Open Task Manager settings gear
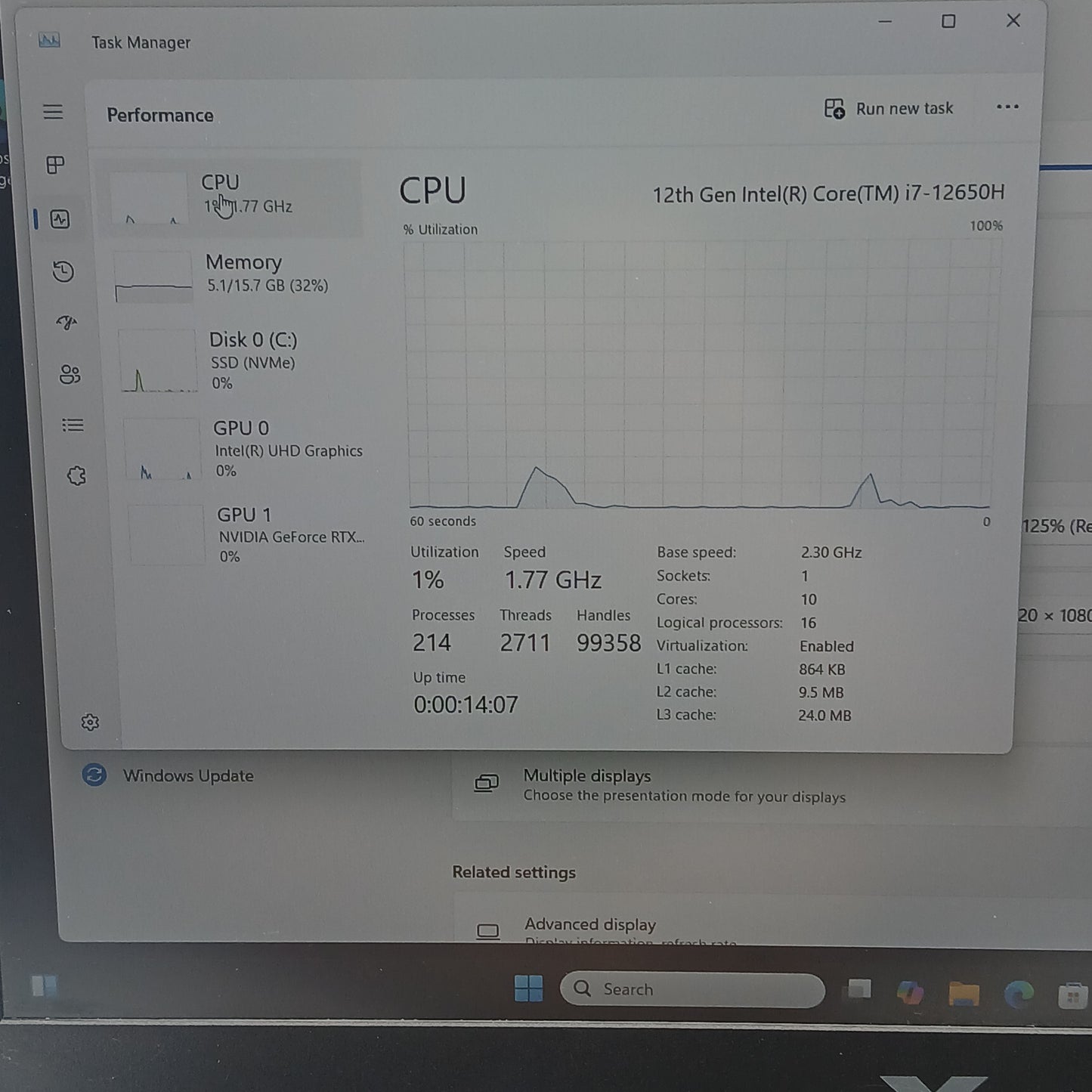The image size is (1092, 1092). pos(90,722)
